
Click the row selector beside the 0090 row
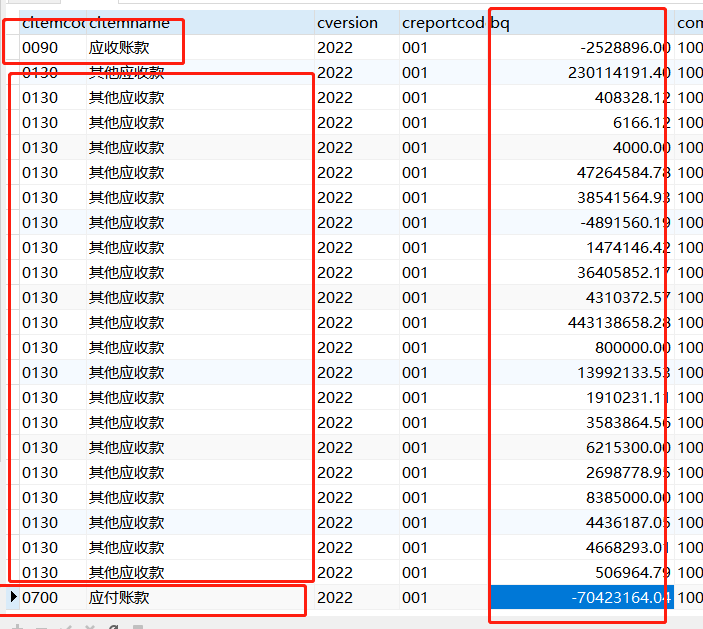point(13,48)
